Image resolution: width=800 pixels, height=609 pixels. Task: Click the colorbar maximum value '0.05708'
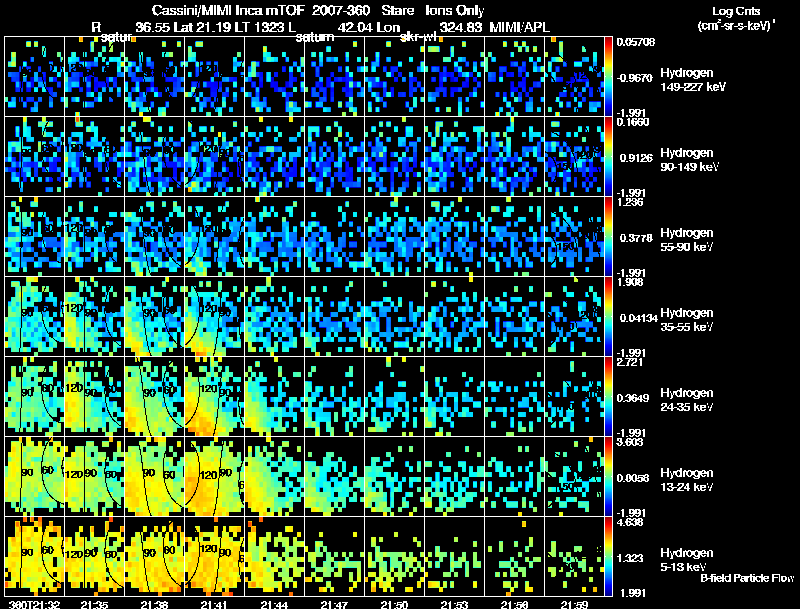[x=636, y=42]
